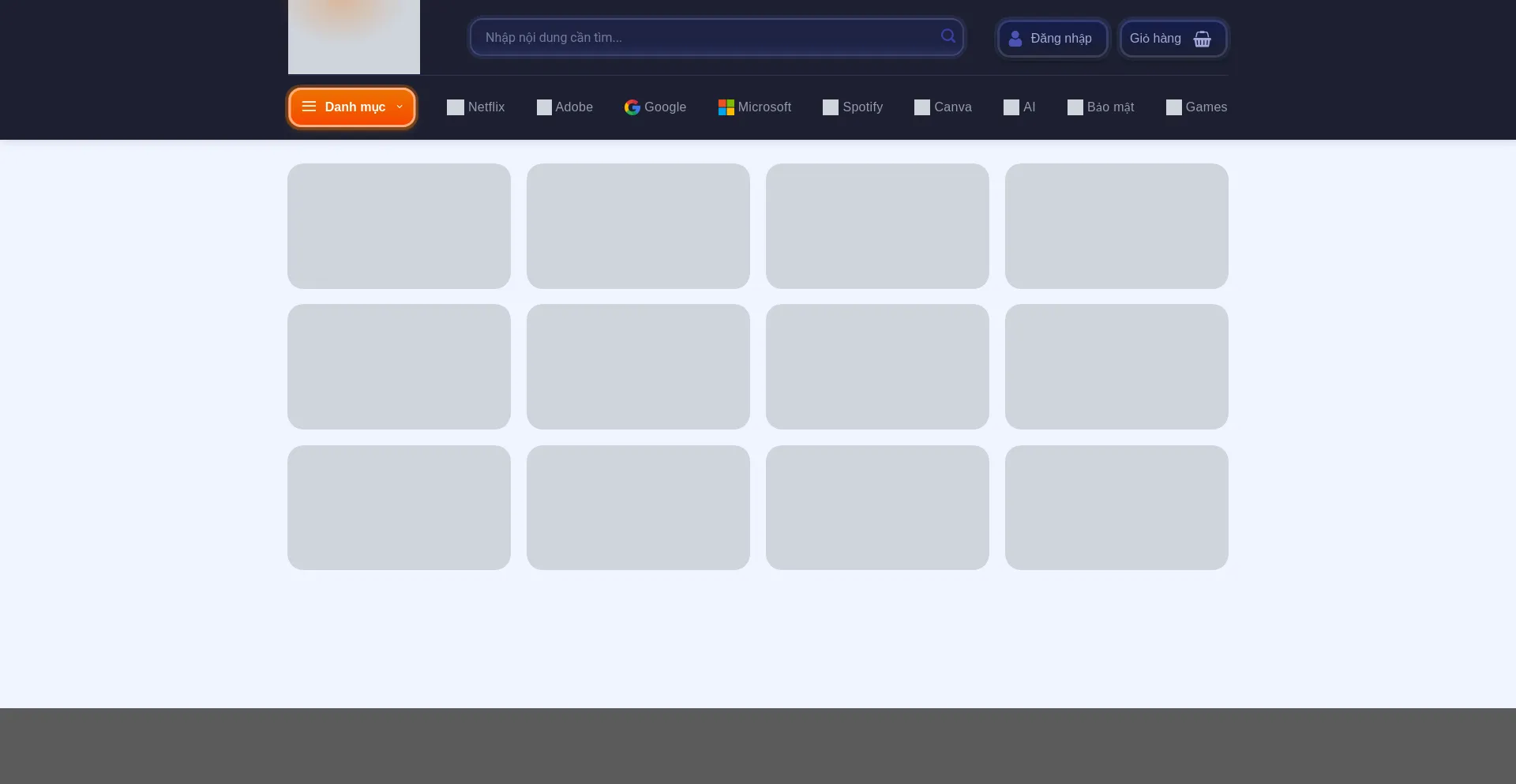Click the search magnifier icon
The image size is (1516, 784).
click(x=947, y=36)
